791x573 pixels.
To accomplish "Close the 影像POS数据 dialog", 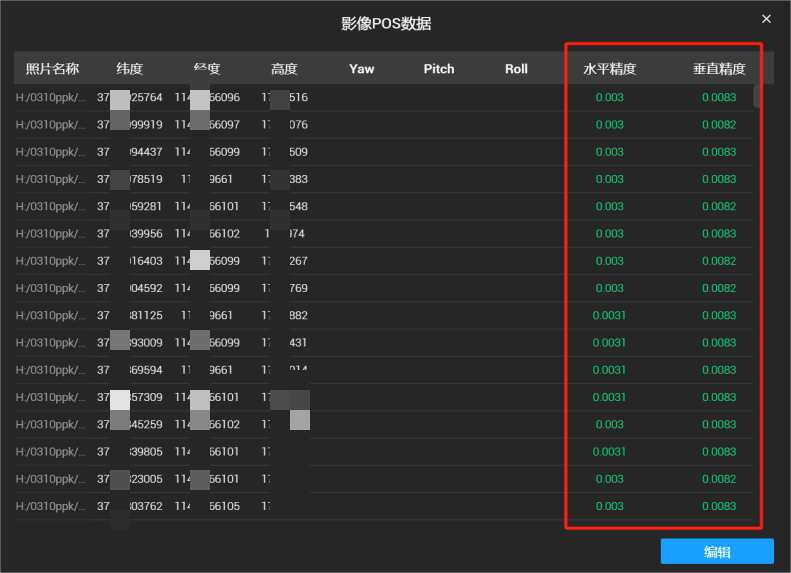I will [x=766, y=19].
